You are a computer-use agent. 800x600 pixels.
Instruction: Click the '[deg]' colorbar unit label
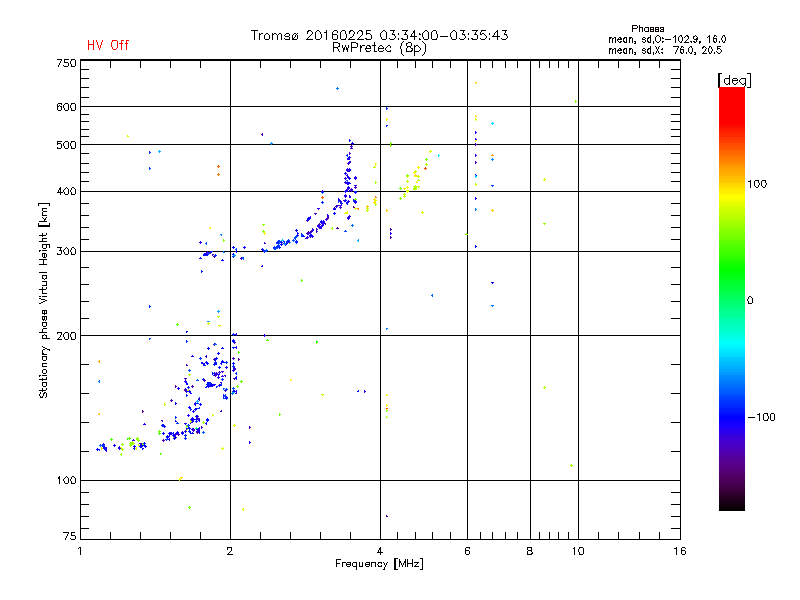tap(734, 80)
